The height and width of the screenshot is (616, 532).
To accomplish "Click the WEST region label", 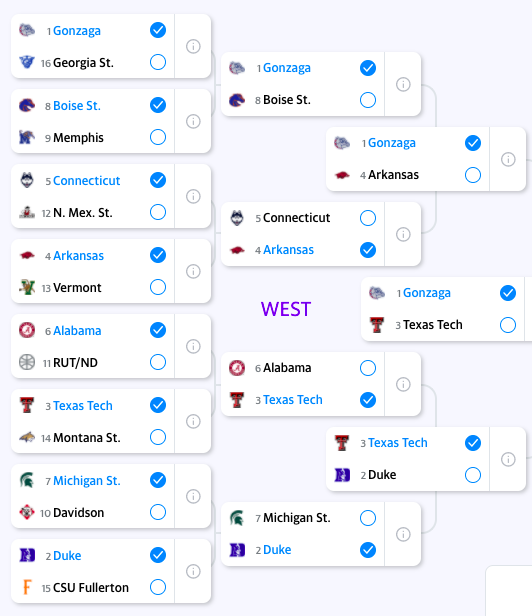I will (x=286, y=309).
